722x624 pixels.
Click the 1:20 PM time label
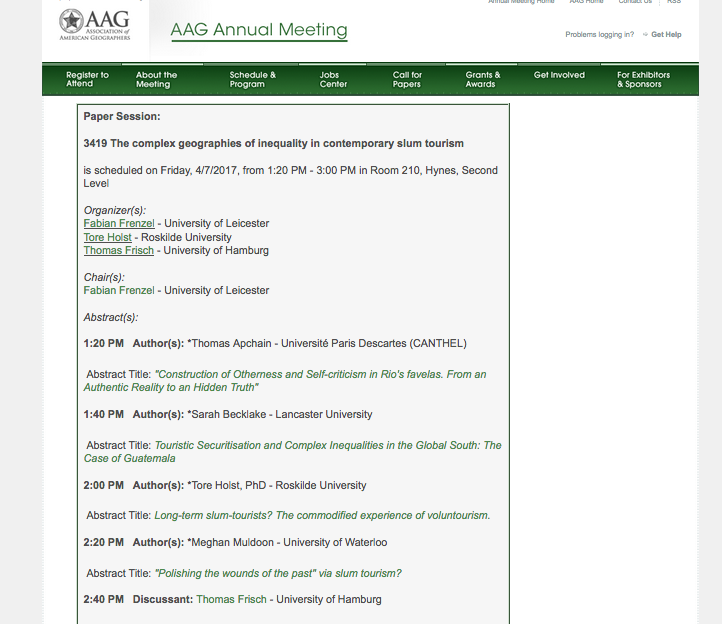104,344
